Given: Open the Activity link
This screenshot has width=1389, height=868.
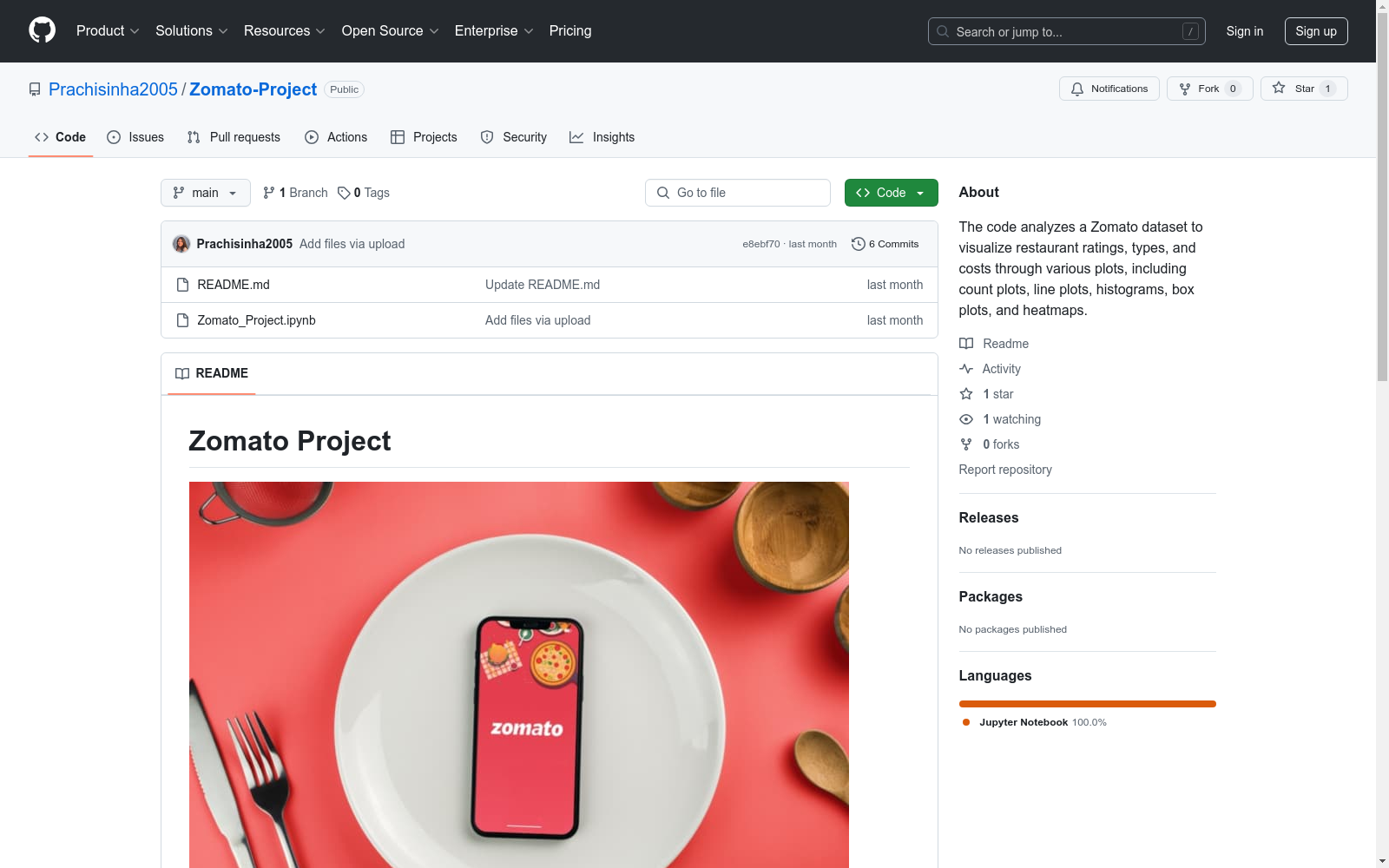Looking at the screenshot, I should [990, 369].
